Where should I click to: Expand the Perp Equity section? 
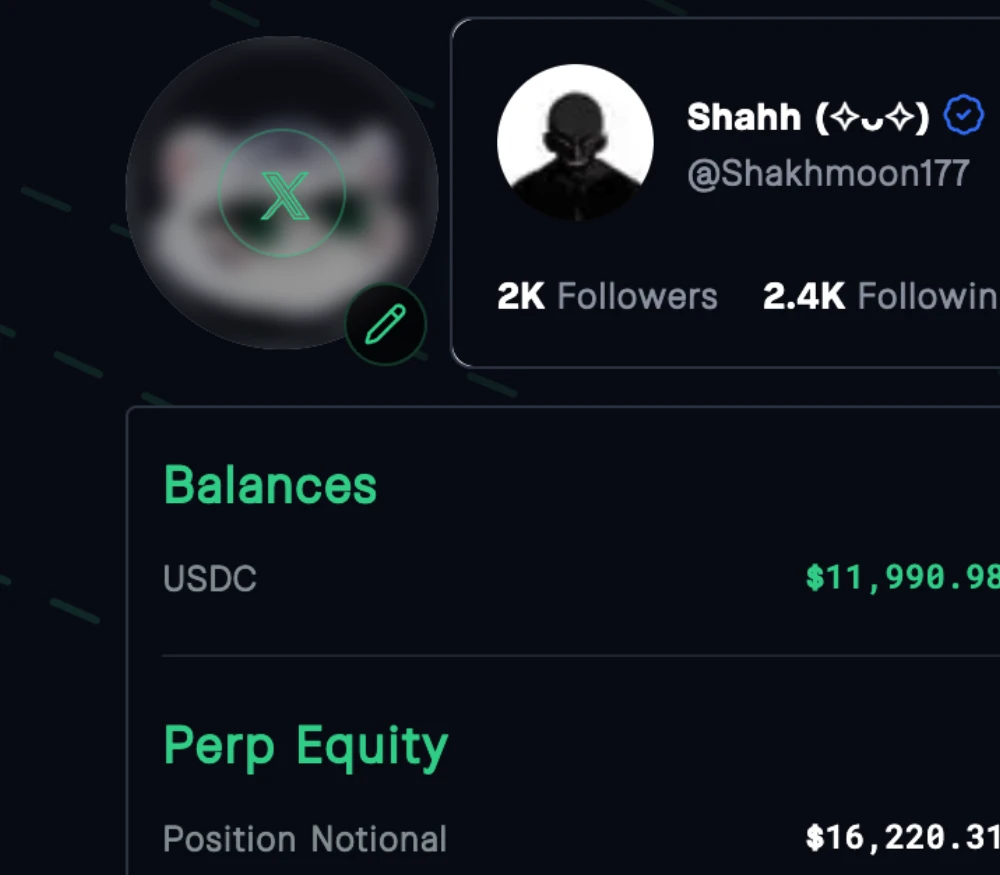[x=305, y=744]
